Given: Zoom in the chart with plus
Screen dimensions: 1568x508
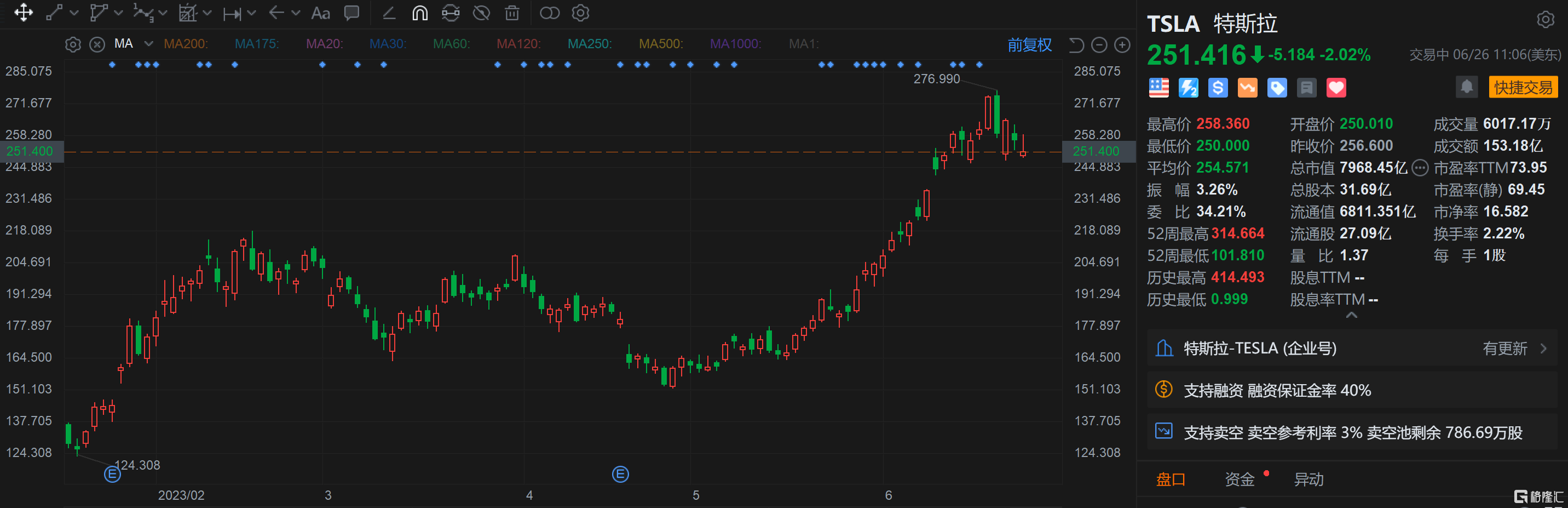Looking at the screenshot, I should pyautogui.click(x=1122, y=45).
